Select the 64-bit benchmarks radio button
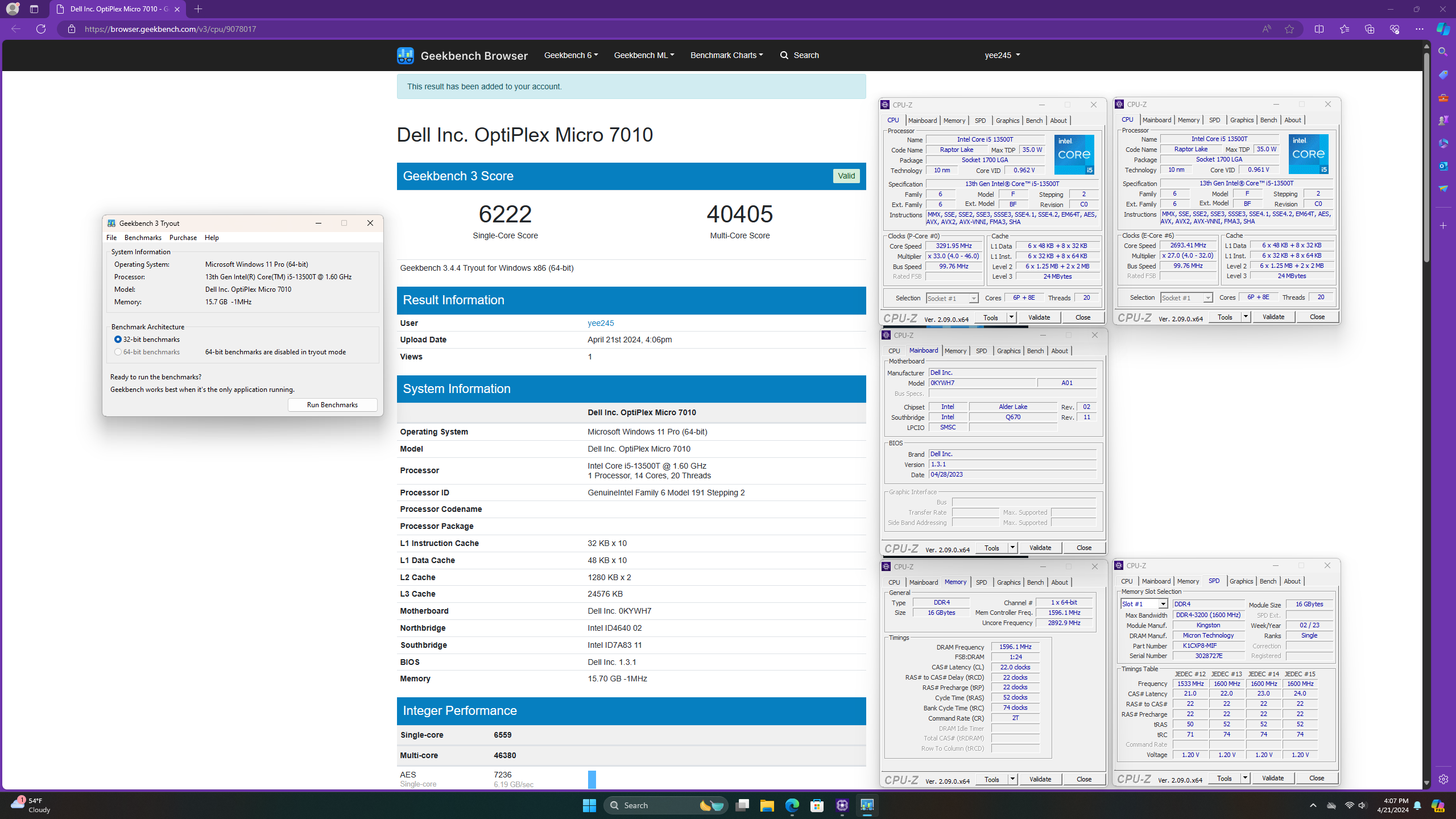1456x819 pixels. [118, 352]
